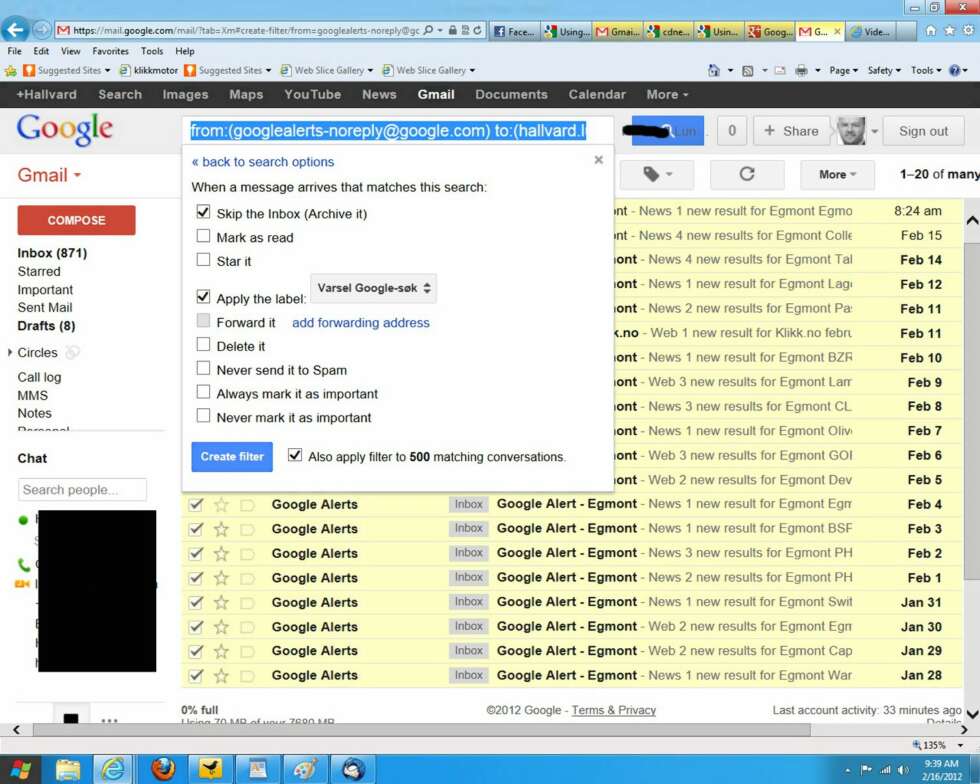
Task: Toggle Also apply filter to matching conversations
Action: (x=295, y=455)
